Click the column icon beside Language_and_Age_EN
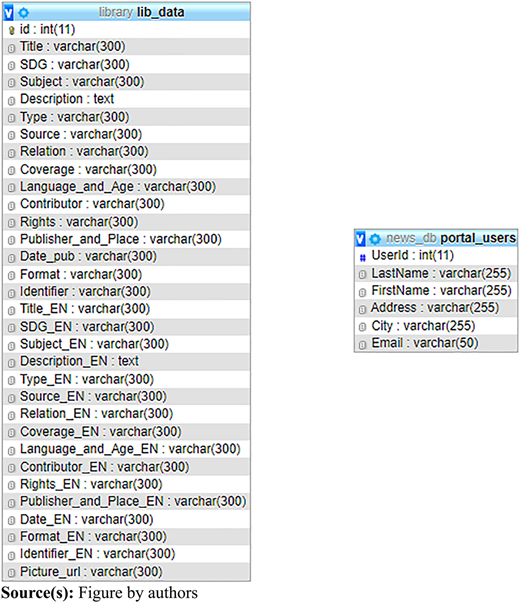 [12, 450]
